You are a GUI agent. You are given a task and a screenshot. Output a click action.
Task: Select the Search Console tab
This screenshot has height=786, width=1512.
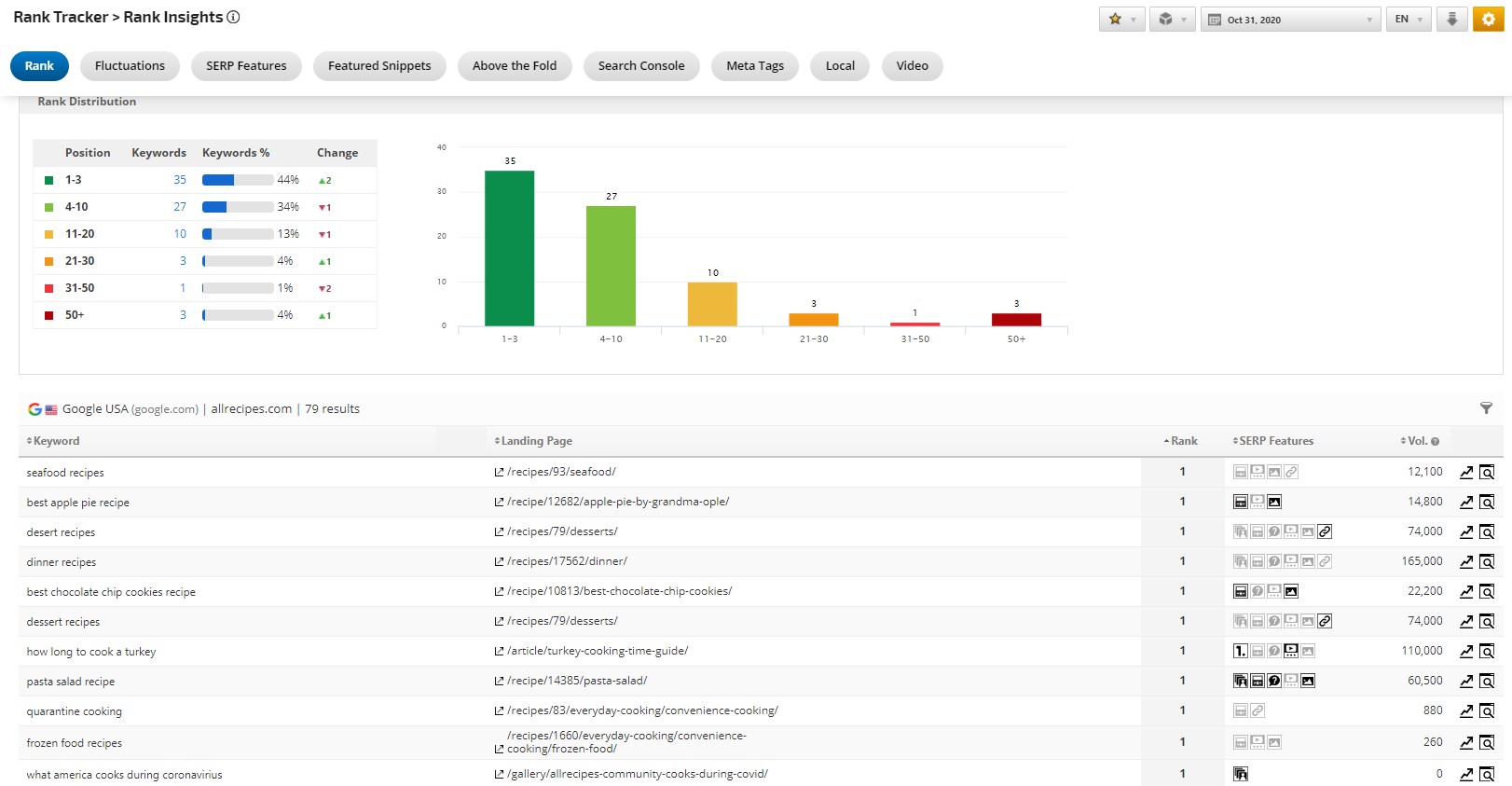click(x=641, y=66)
